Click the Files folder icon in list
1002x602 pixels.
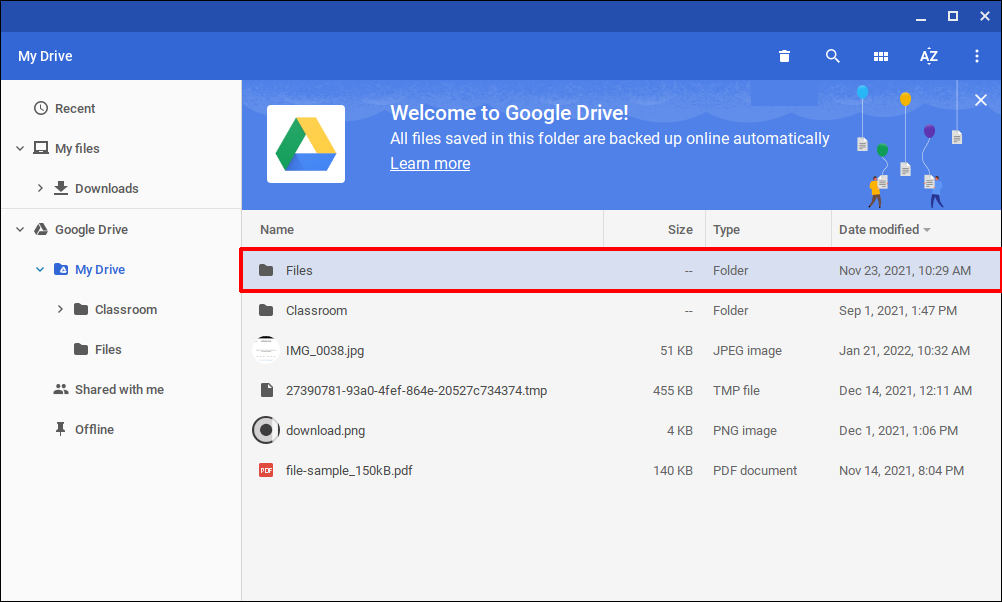266,270
